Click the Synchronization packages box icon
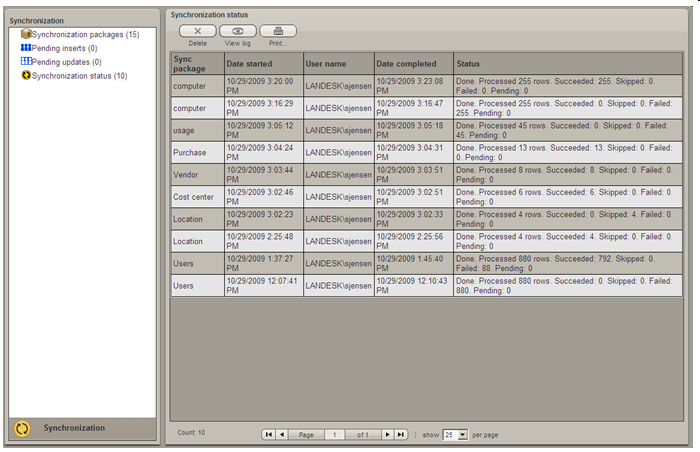 coord(26,34)
